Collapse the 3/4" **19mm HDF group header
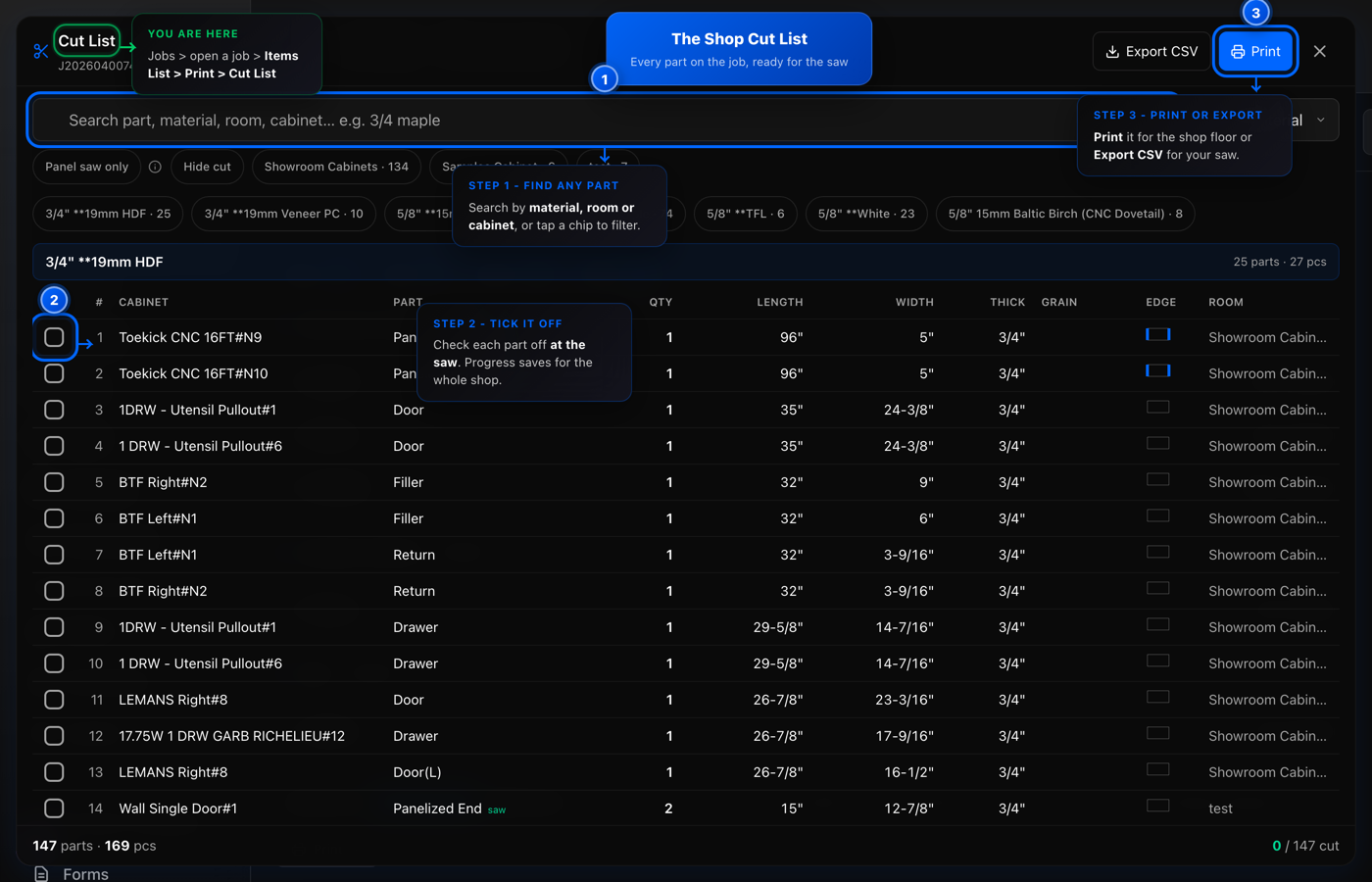Image resolution: width=1372 pixels, height=882 pixels. point(685,262)
